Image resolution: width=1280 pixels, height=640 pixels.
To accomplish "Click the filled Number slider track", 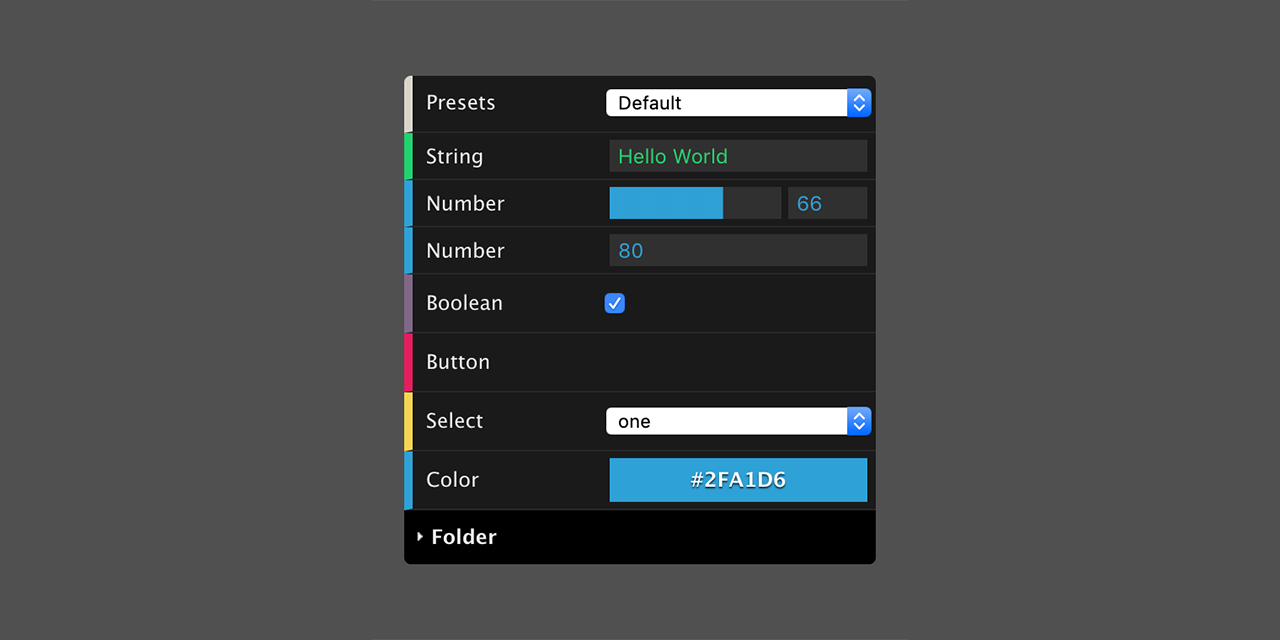I will tap(665, 203).
